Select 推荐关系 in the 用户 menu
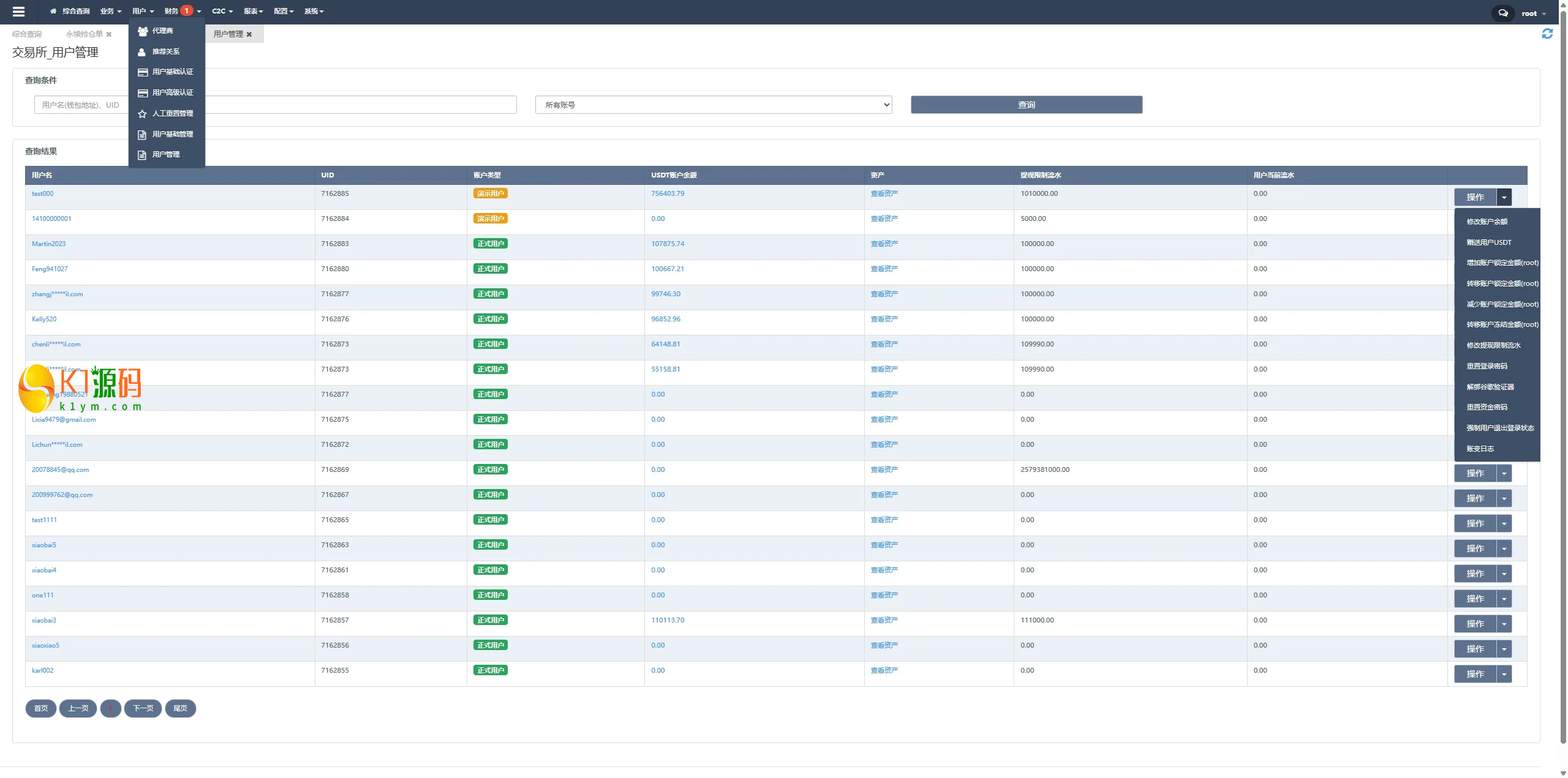The image size is (1568, 778). [165, 51]
